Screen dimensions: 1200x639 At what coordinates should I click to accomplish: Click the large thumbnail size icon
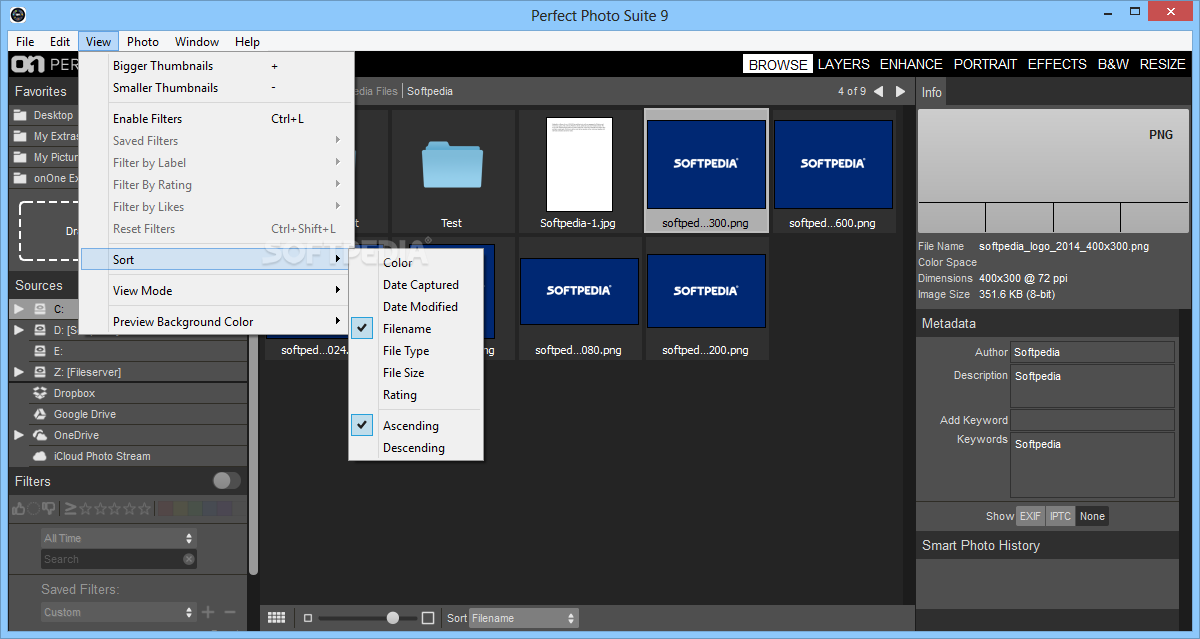(428, 618)
